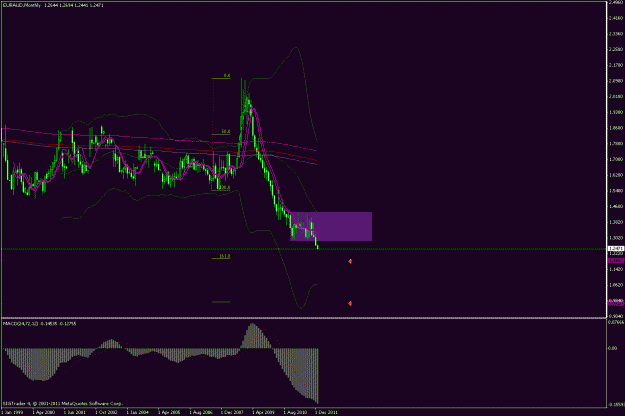Click the Fibonacci 100.0 level label
625x416 pixels.
click(225, 187)
